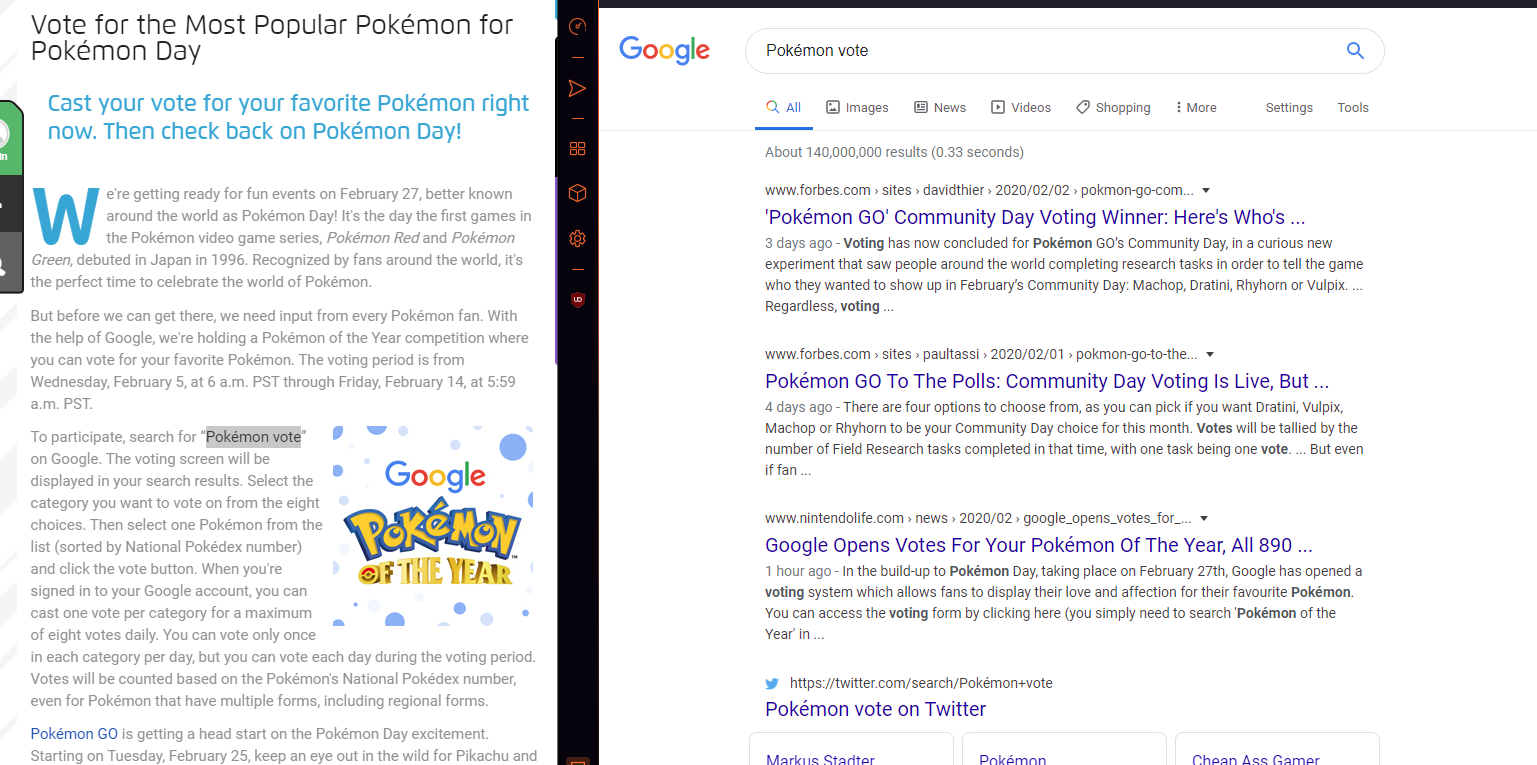Click the forbes.com paultassi breadcrumb URL
The height and width of the screenshot is (765, 1537).
click(x=981, y=354)
